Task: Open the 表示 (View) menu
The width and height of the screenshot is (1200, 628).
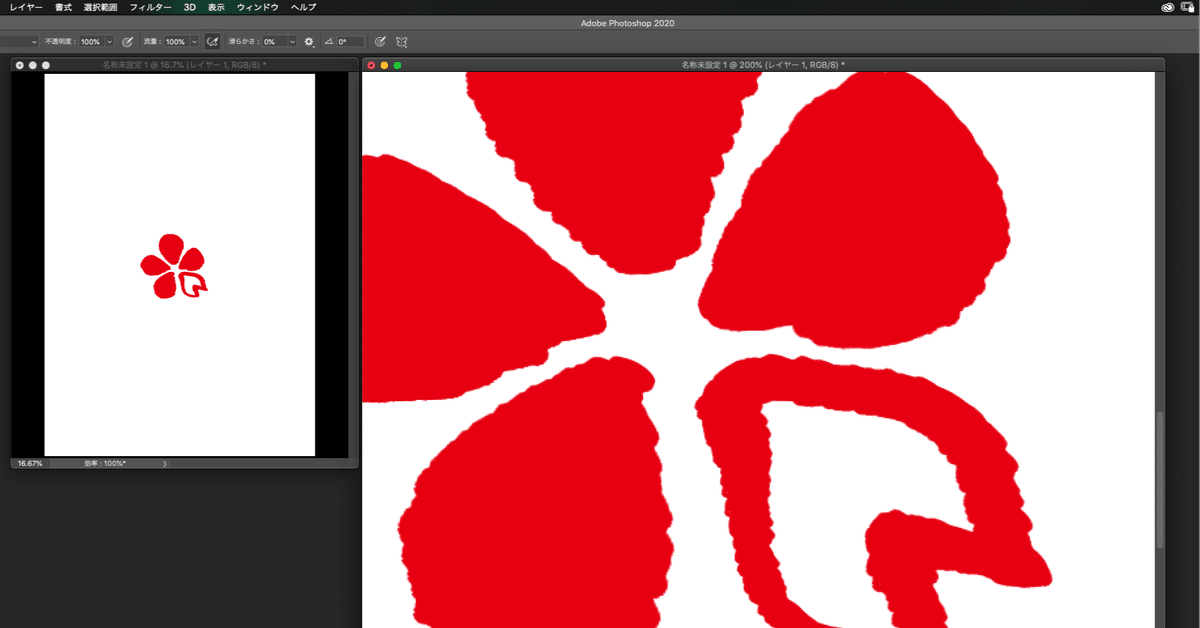Action: click(216, 7)
